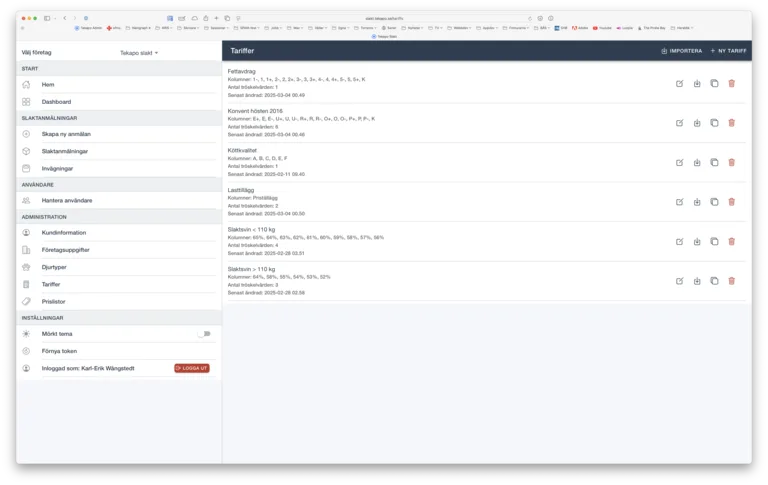
Task: Duplicate the Fettavdrag tariff
Action: (x=714, y=84)
